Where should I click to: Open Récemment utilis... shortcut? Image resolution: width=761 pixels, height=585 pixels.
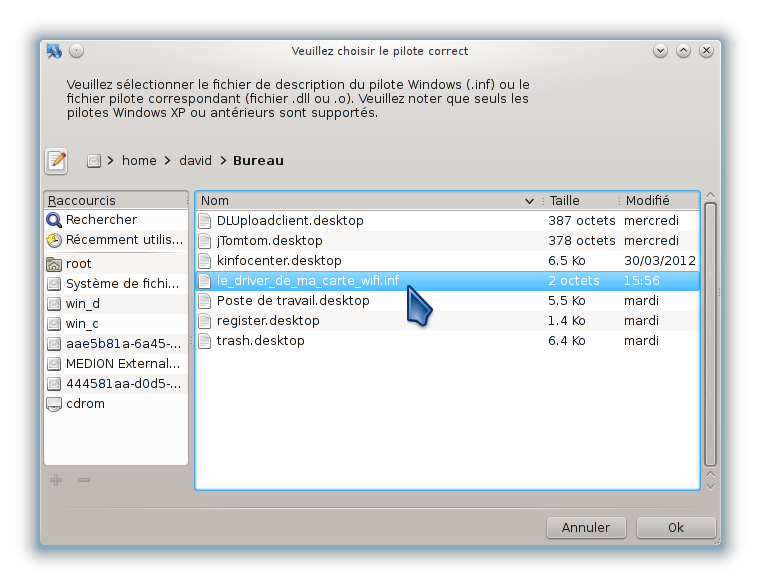[116, 240]
